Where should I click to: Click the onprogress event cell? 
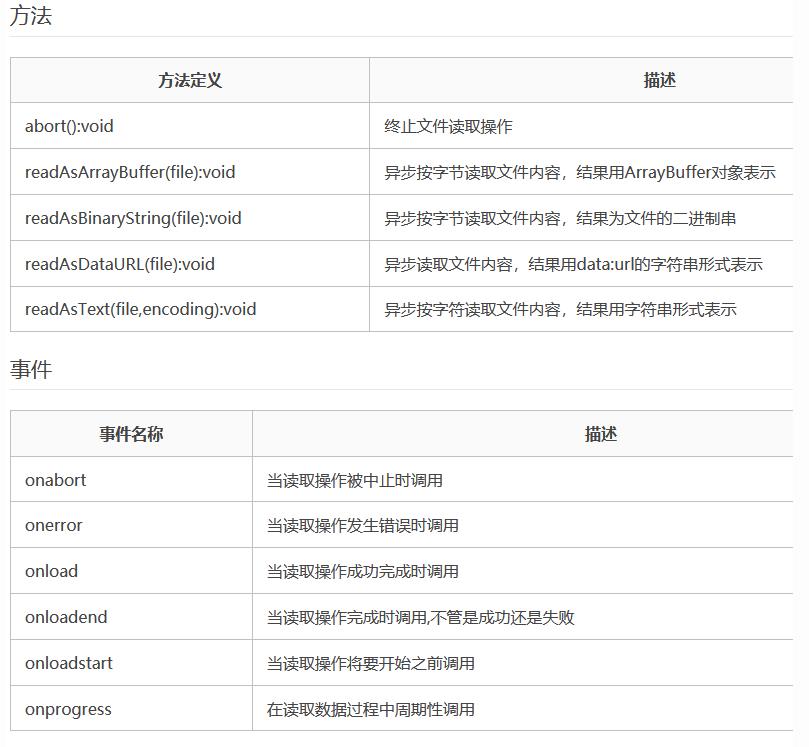[x=68, y=709]
